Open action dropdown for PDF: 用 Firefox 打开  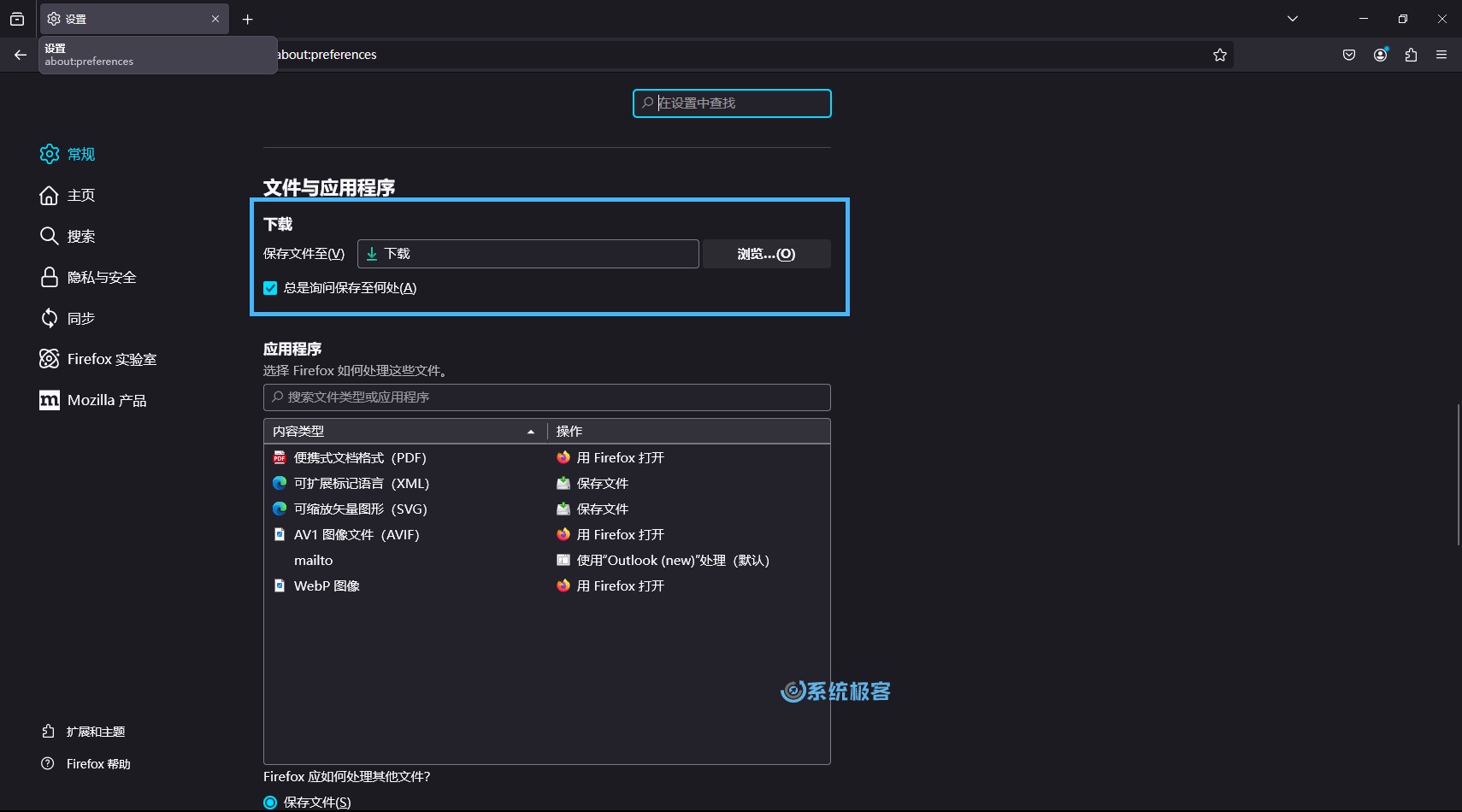[x=689, y=458]
